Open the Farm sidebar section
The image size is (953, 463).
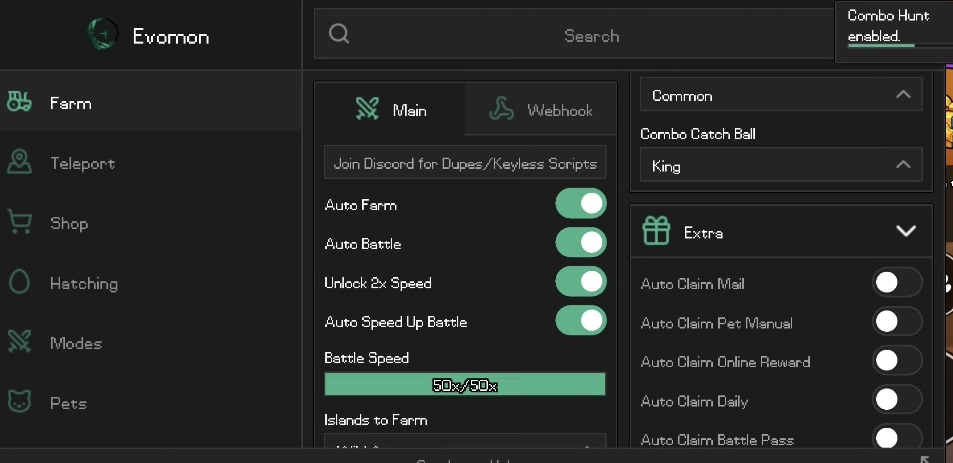[x=151, y=101]
